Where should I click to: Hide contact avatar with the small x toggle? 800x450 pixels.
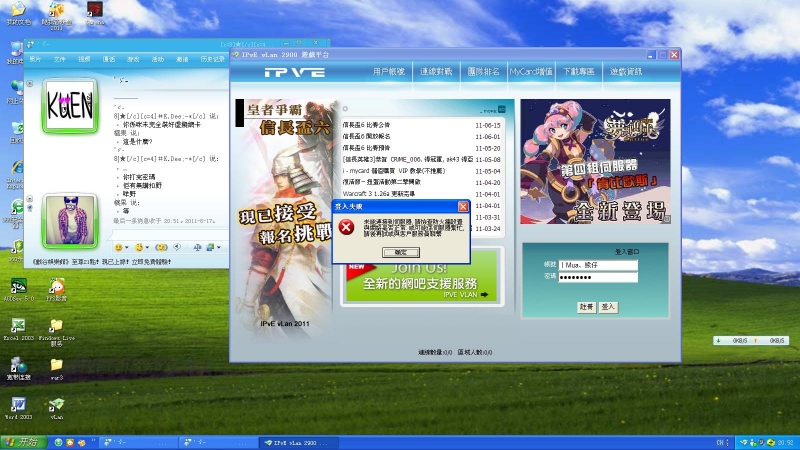point(30,83)
